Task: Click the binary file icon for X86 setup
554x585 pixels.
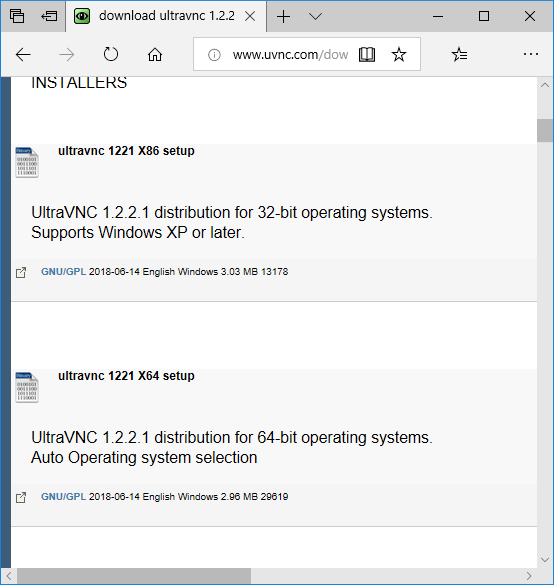Action: click(x=27, y=163)
